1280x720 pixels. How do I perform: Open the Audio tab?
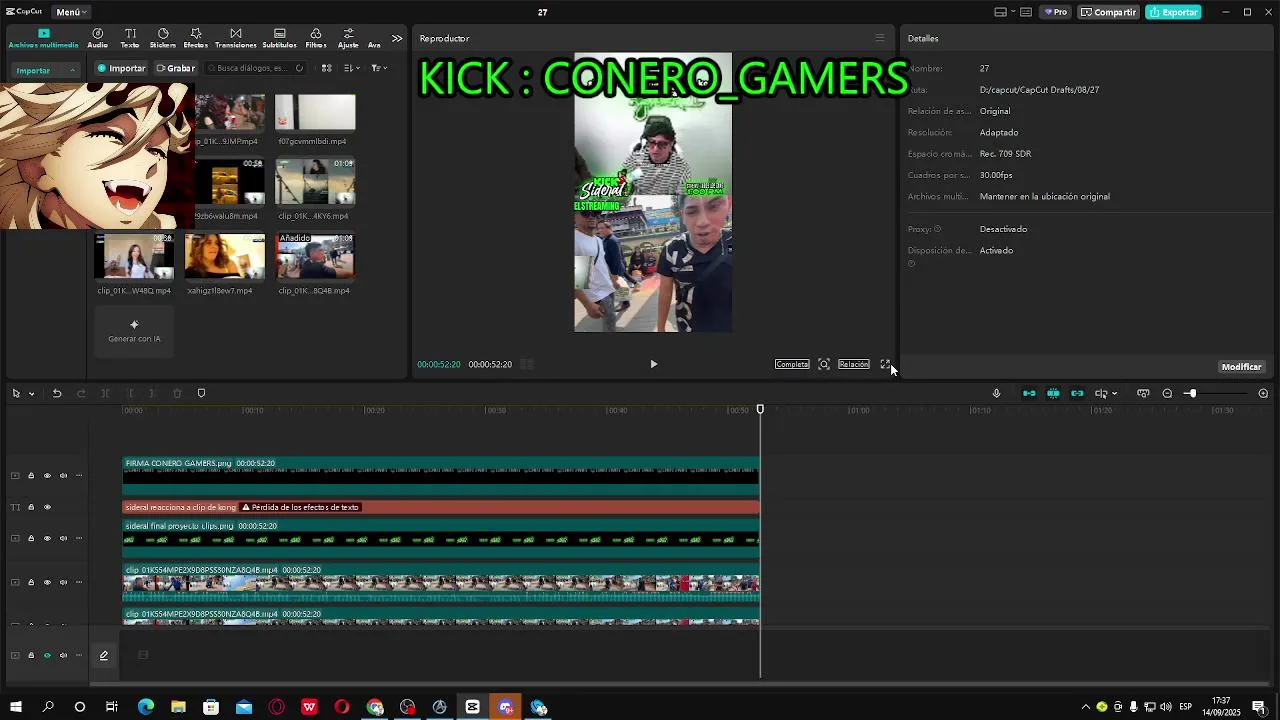97,38
